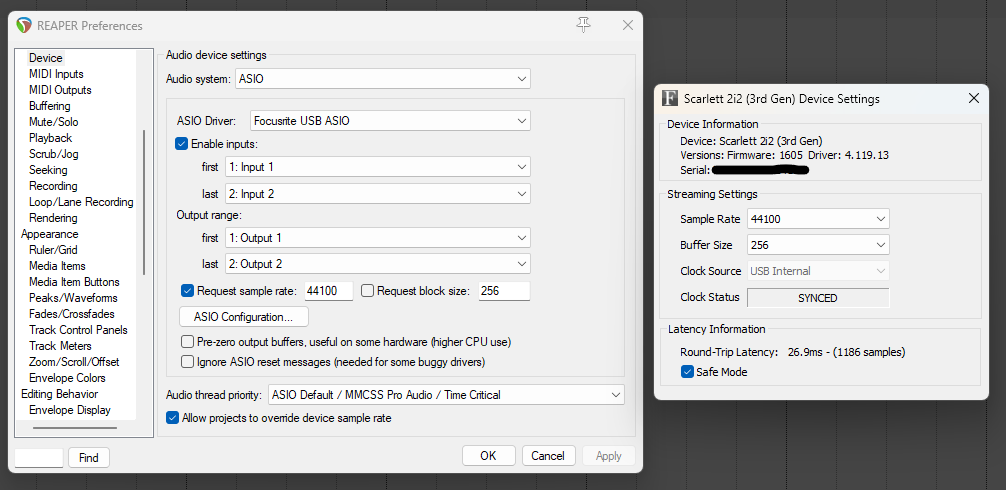Viewport: 1006px width, 490px height.
Task: Open Sample Rate dropdown in Scarlett settings
Action: pyautogui.click(x=819, y=219)
